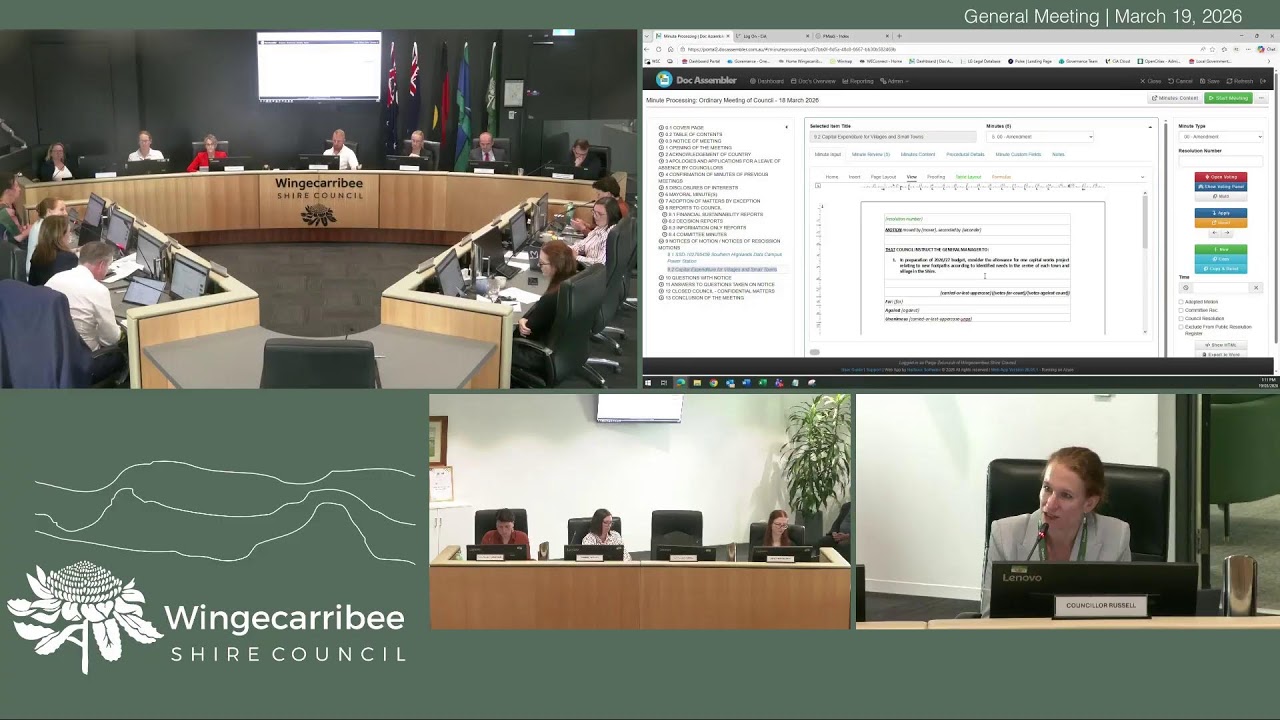Open the Chrome icon in the taskbar
This screenshot has width=1280, height=720.
click(713, 382)
